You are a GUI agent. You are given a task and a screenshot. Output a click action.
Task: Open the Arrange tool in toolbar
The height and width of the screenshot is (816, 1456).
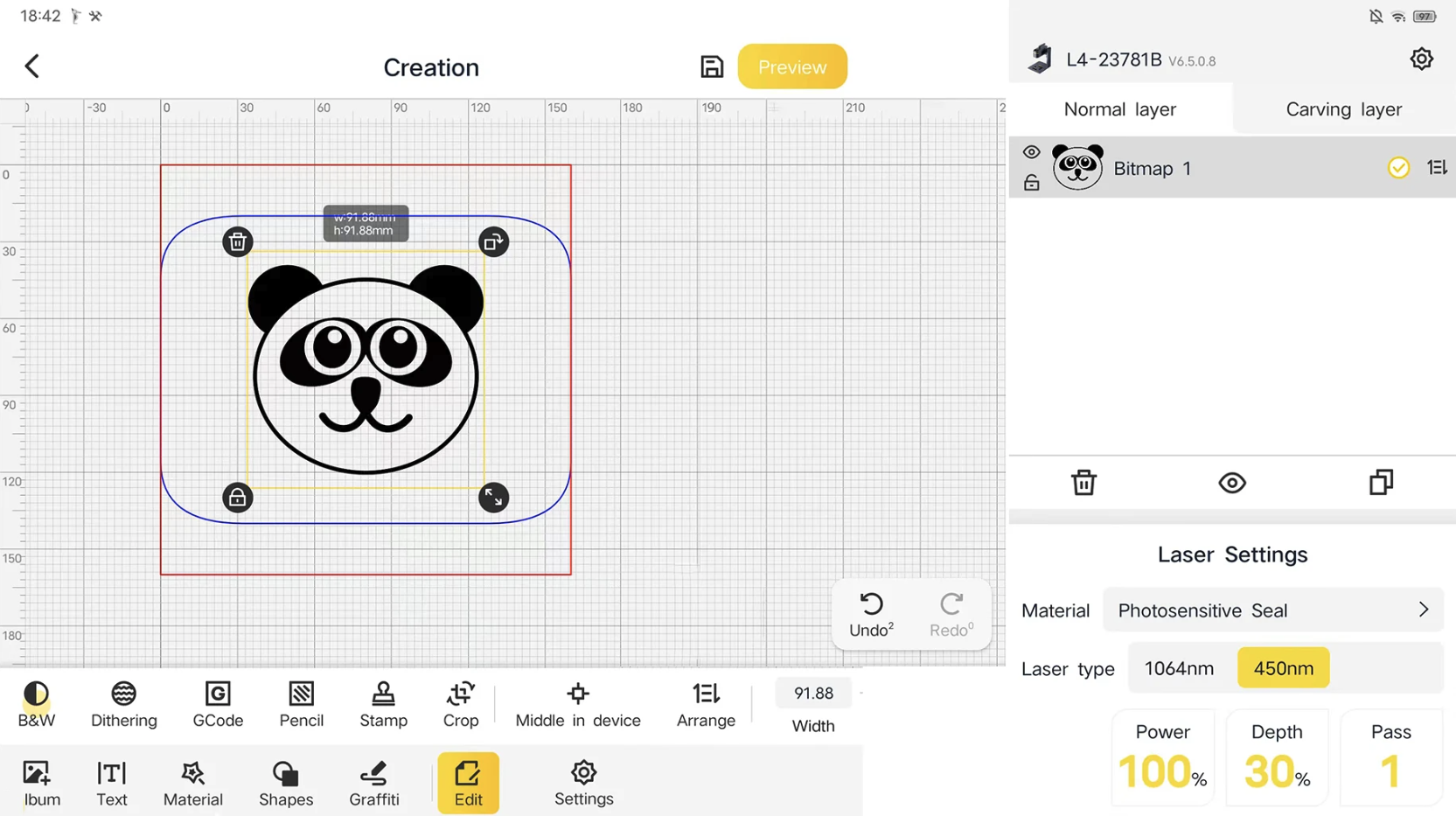point(706,705)
